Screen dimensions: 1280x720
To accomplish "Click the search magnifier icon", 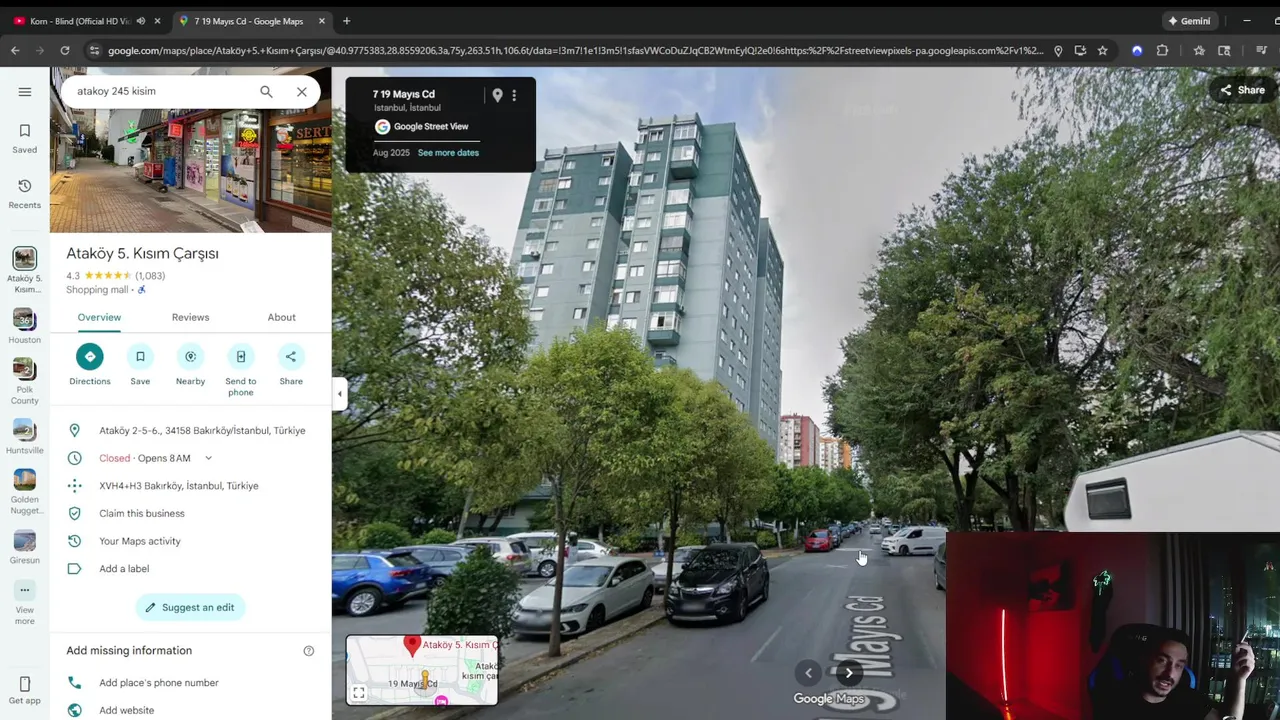I will (266, 91).
